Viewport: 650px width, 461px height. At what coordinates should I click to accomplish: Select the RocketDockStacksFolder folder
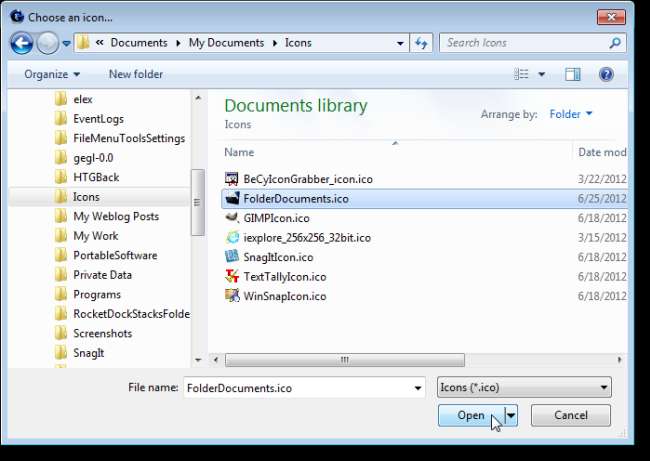131,313
